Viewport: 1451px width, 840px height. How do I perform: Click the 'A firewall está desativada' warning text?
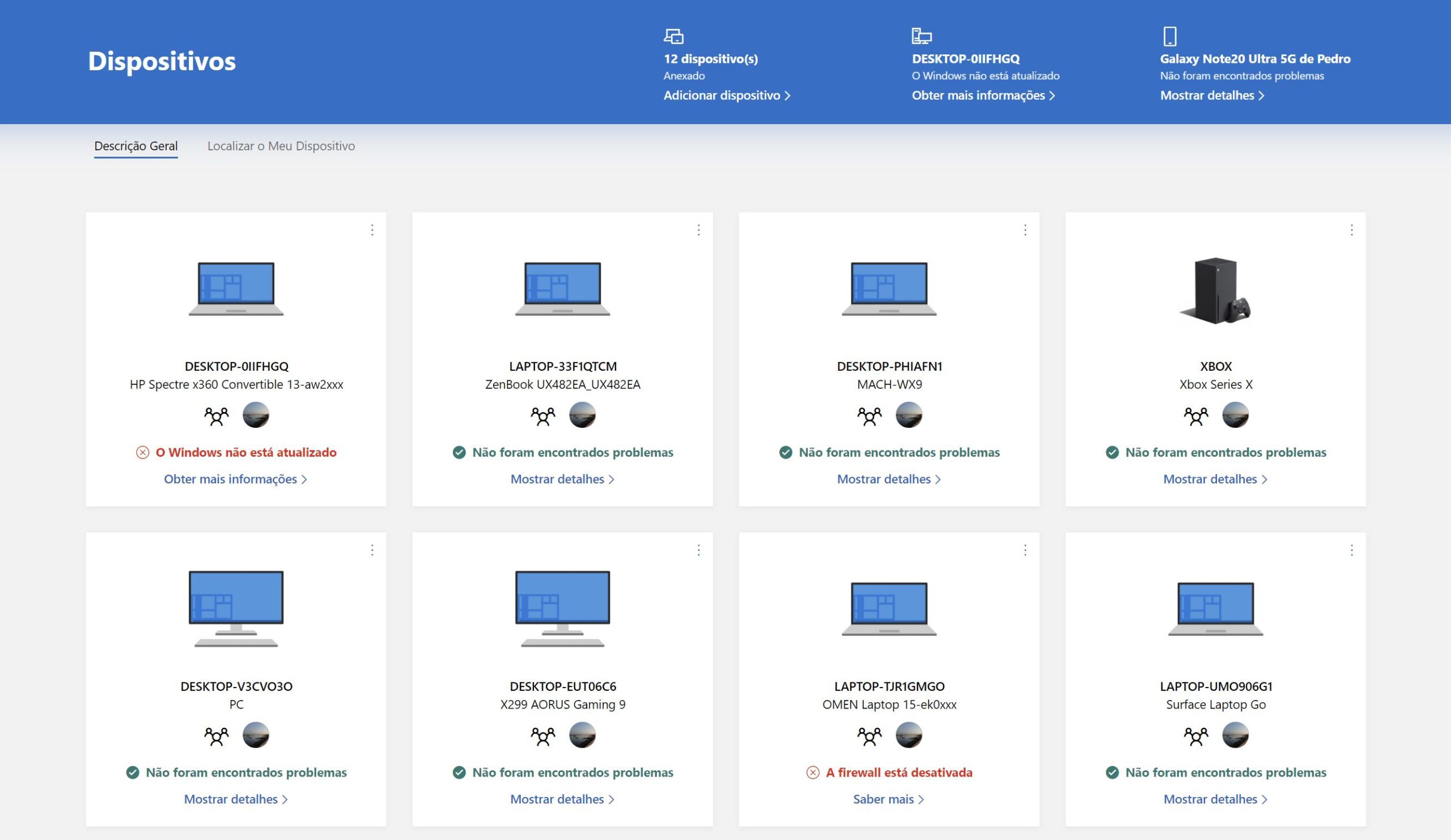point(899,773)
